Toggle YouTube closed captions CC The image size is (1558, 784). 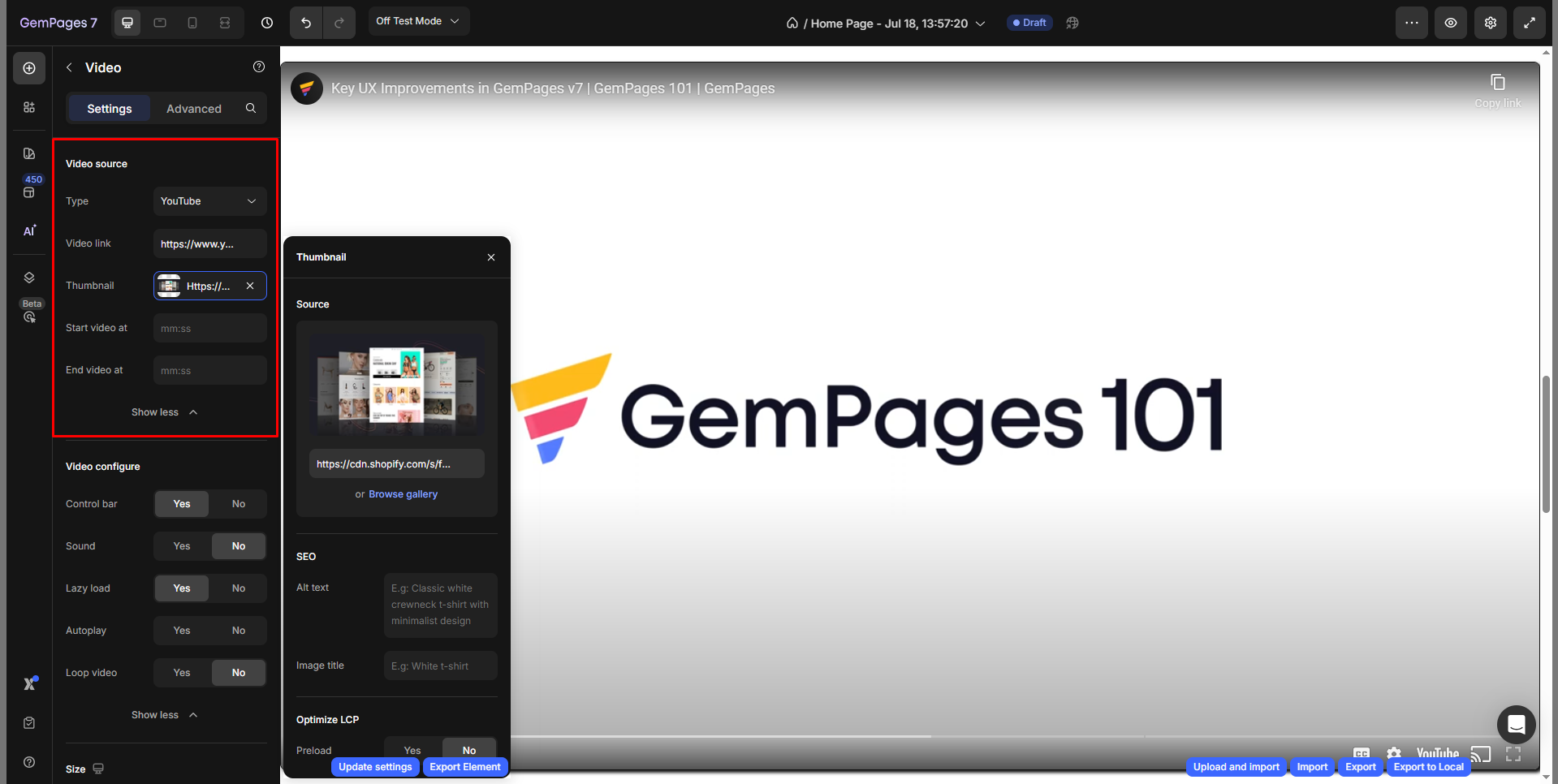click(x=1362, y=754)
